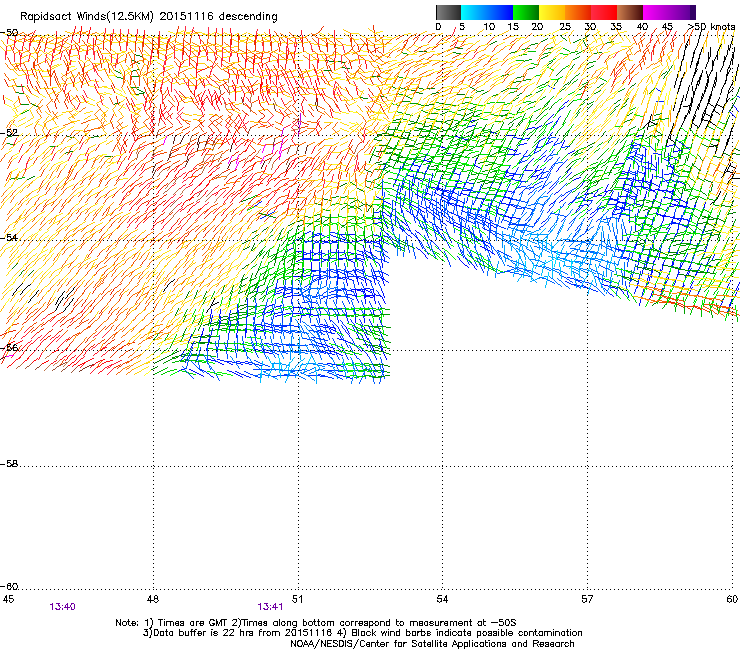The height and width of the screenshot is (650, 740).
Task: Click the yellow 20-25 knots legend swatch
Action: click(x=552, y=12)
